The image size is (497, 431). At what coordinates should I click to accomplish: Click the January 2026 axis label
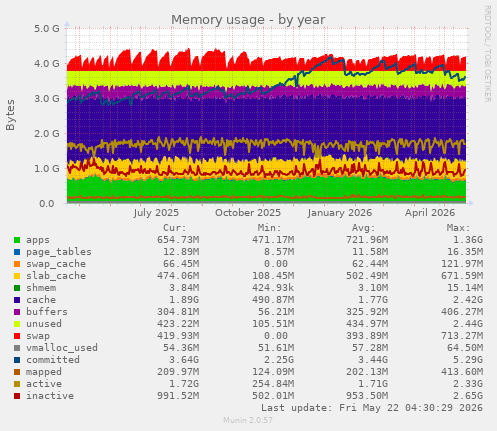pyautogui.click(x=340, y=213)
